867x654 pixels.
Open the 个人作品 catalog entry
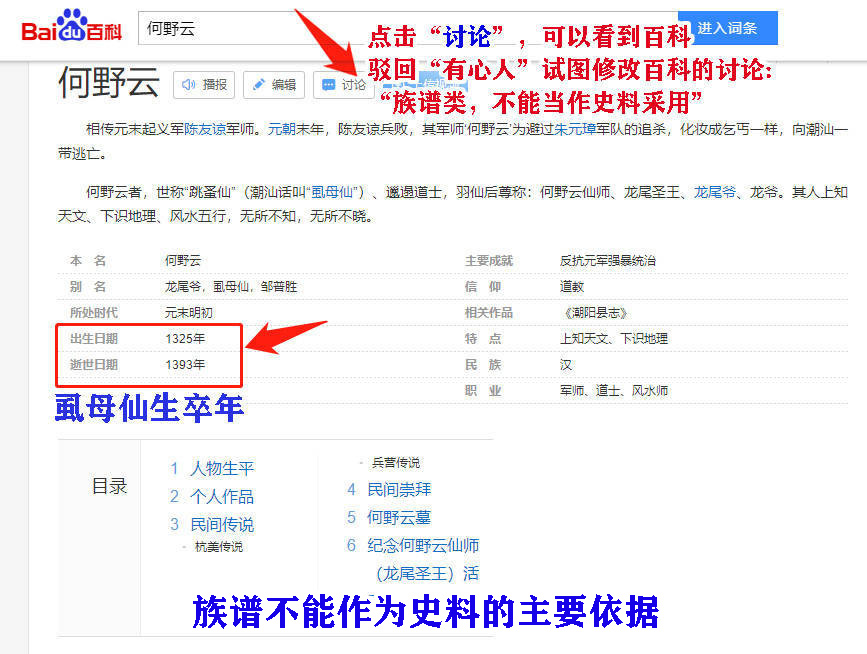(224, 498)
